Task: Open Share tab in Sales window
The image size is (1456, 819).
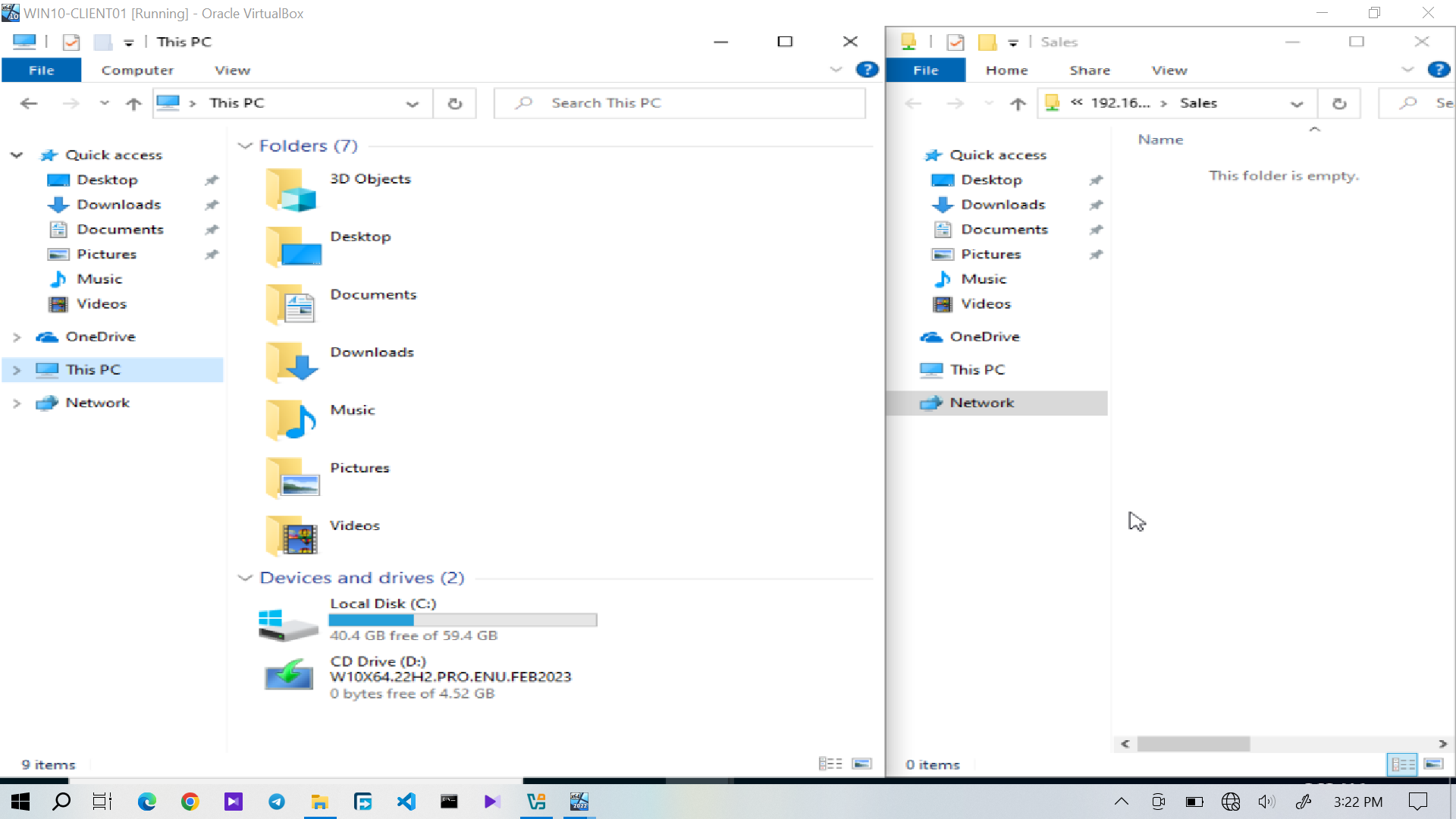Action: point(1090,70)
